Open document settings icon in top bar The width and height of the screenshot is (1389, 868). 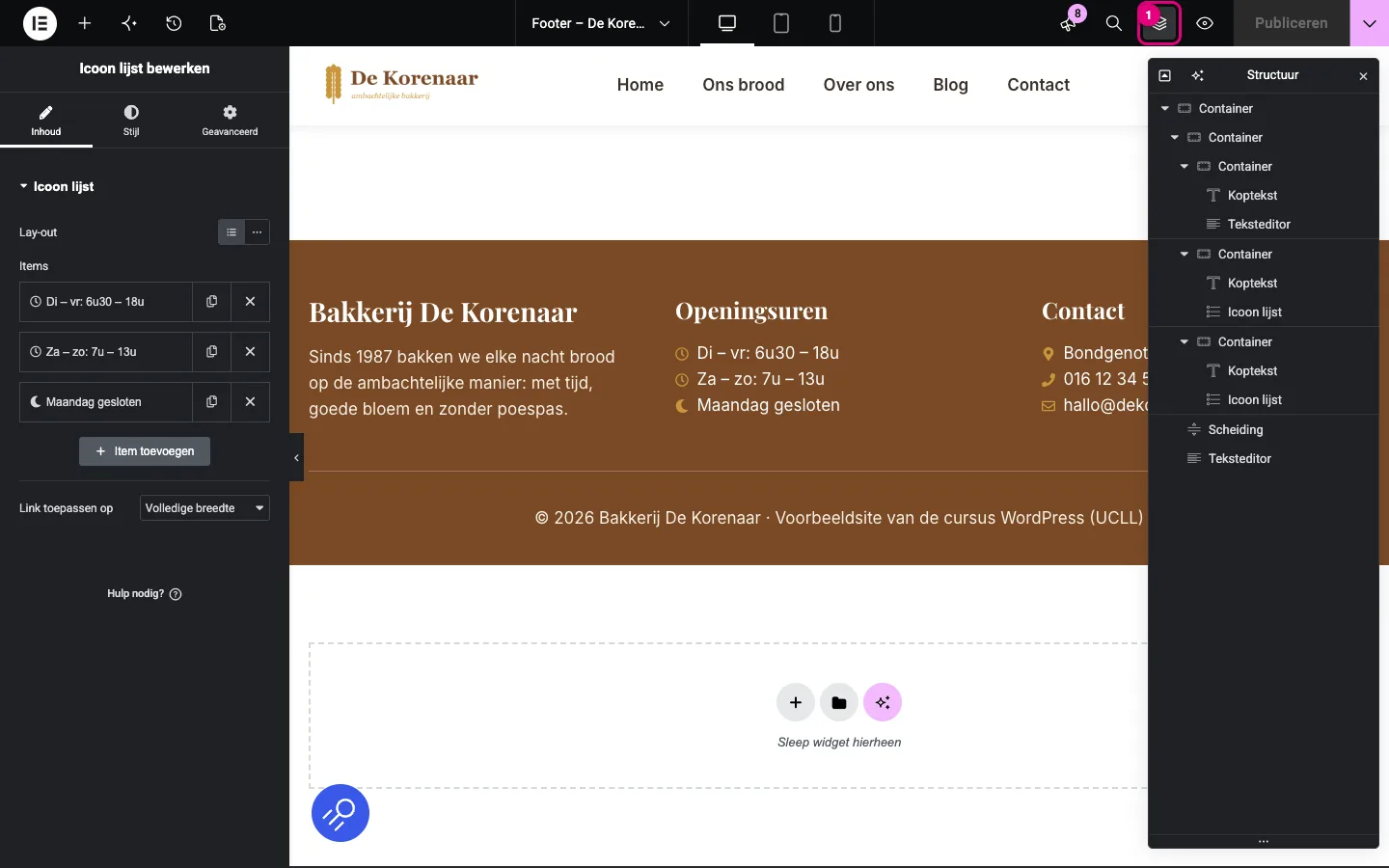coord(218,23)
